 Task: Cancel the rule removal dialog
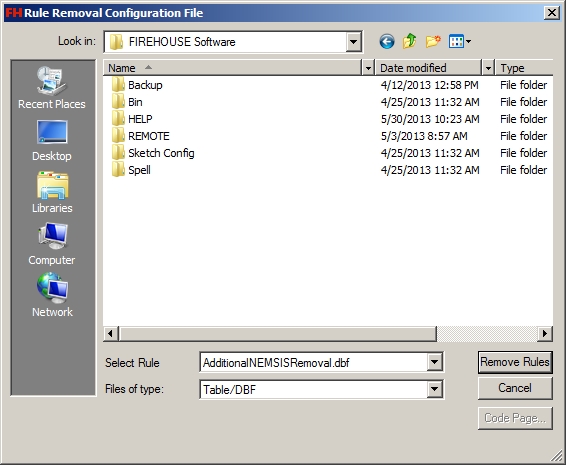click(x=515, y=388)
